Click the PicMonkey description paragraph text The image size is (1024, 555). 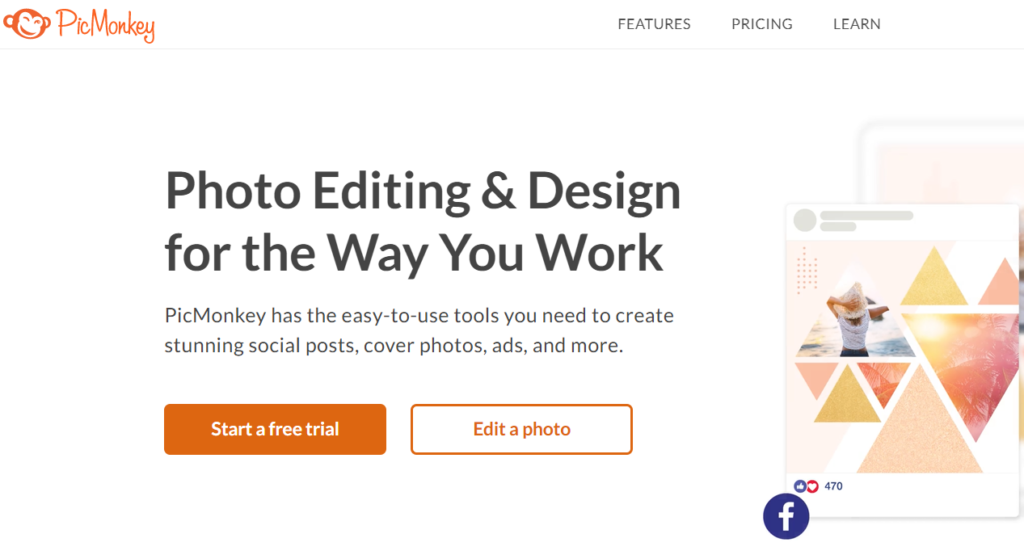coord(419,331)
